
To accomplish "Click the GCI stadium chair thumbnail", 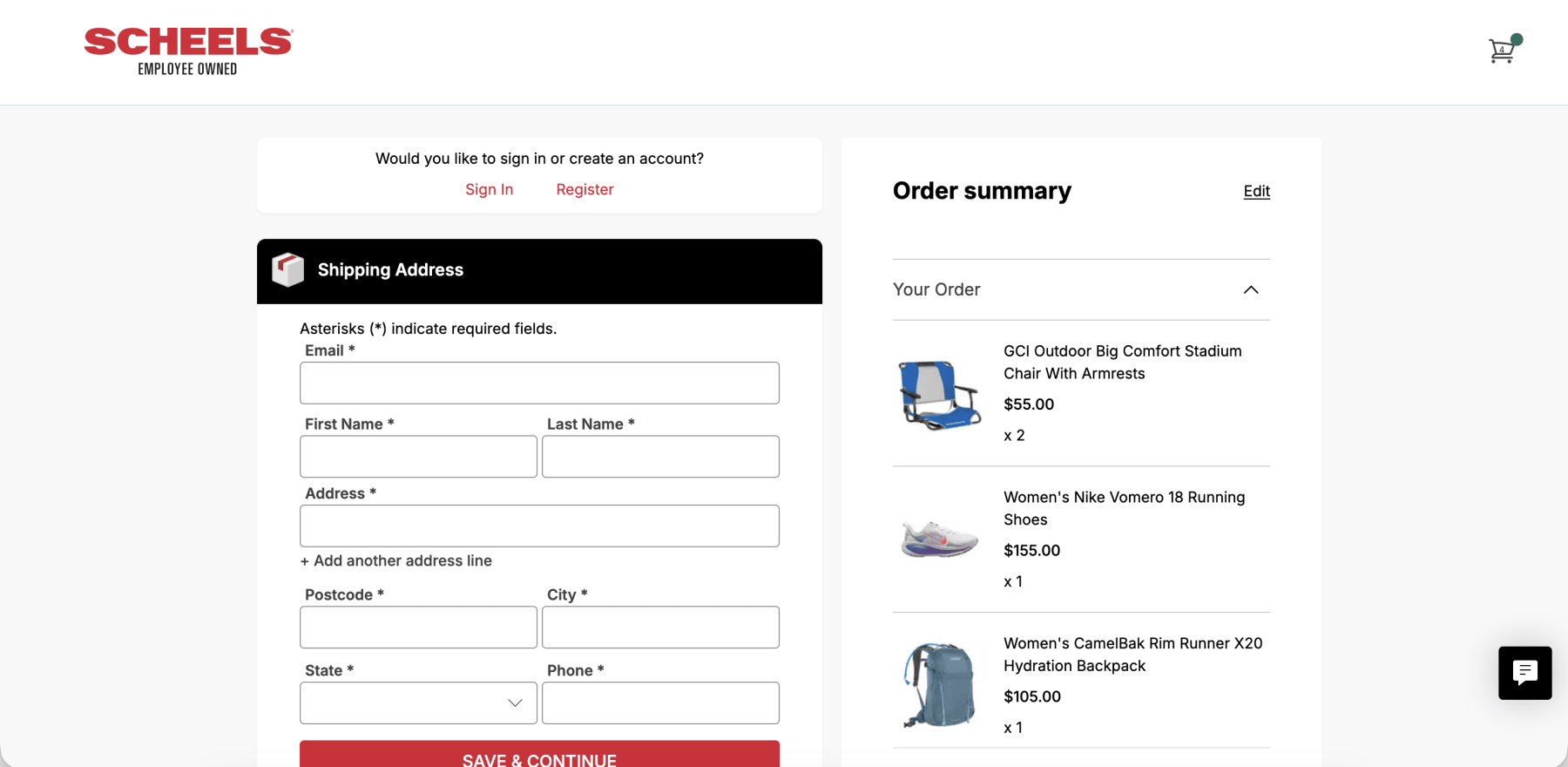I will pos(939,394).
